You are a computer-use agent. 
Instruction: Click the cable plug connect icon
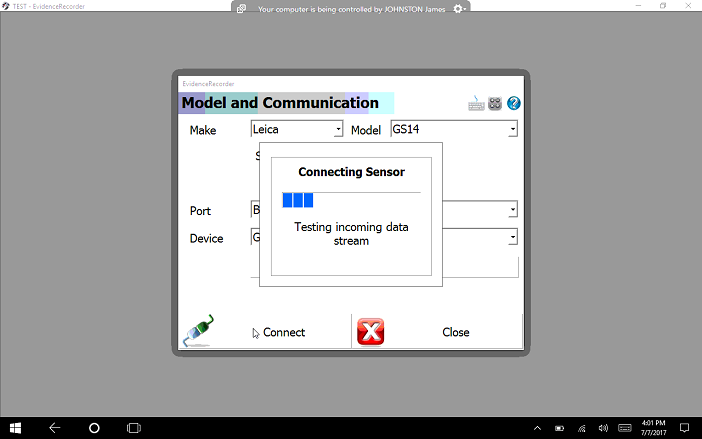coord(198,332)
